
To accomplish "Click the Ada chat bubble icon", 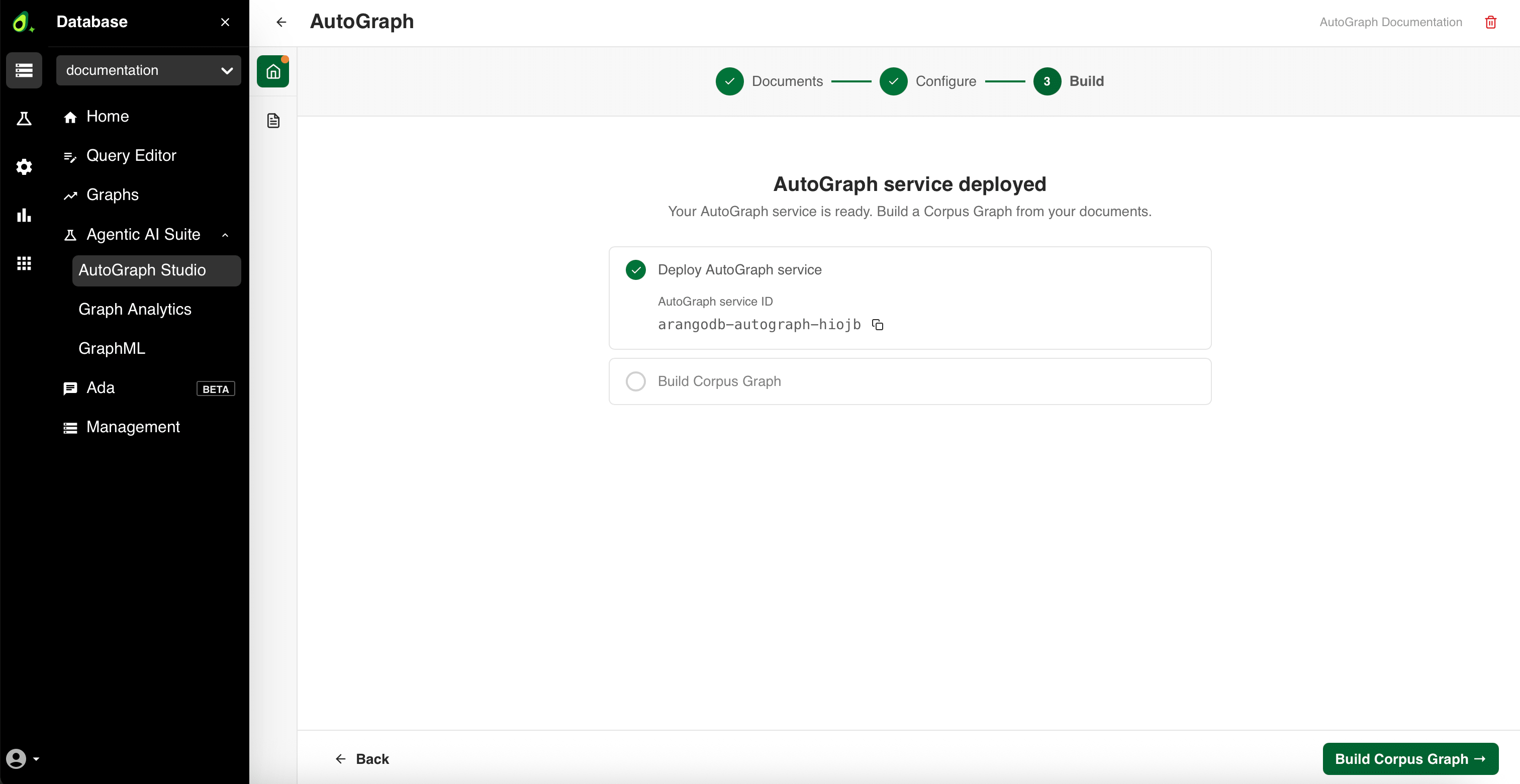I will (70, 388).
